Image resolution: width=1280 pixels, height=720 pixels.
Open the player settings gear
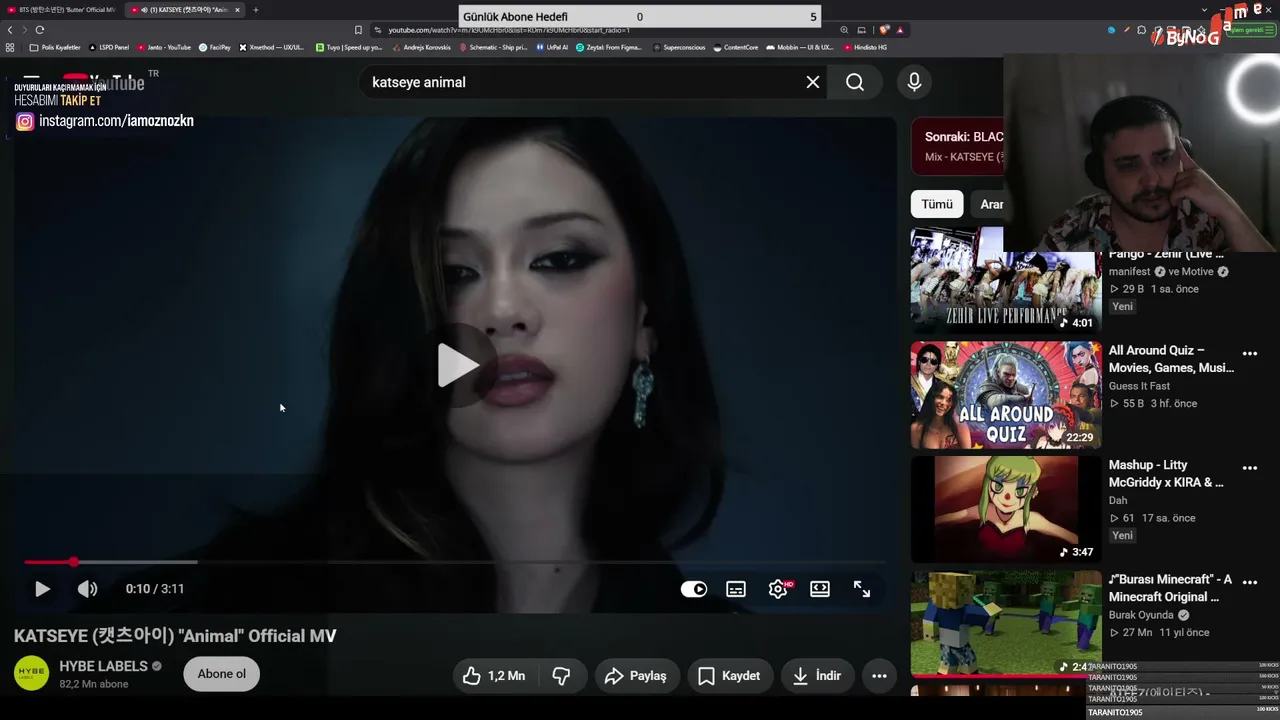point(778,589)
